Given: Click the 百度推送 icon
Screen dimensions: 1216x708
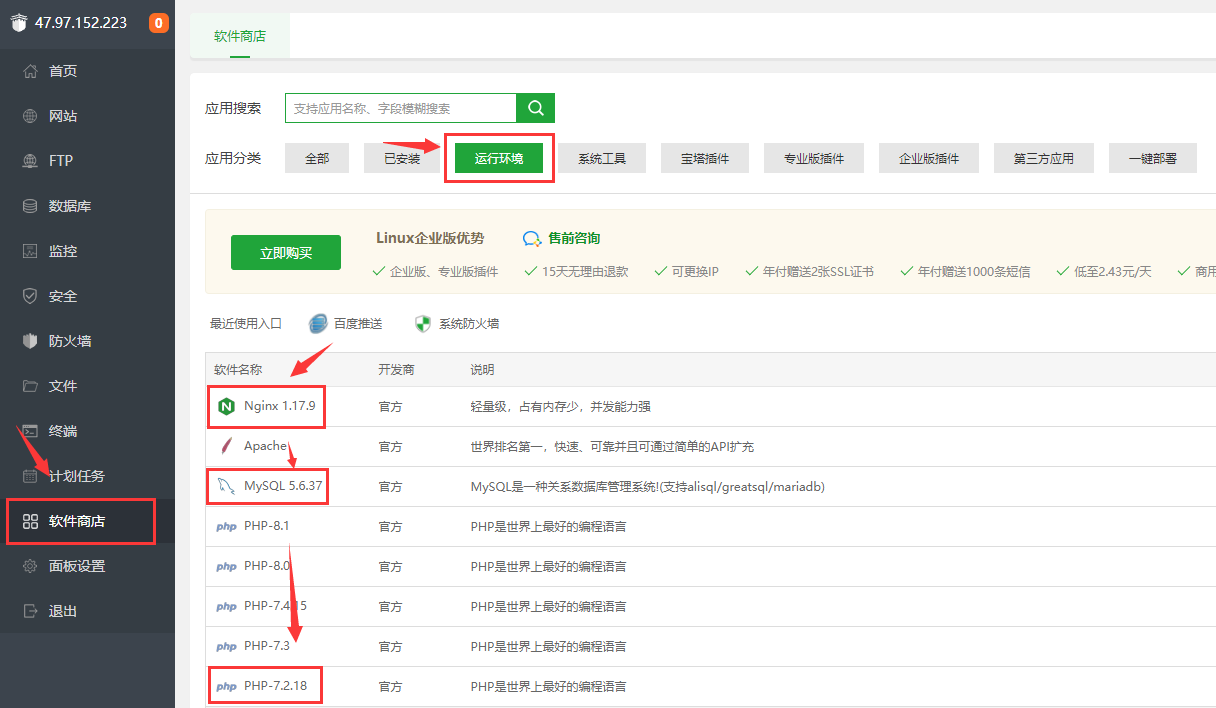Looking at the screenshot, I should (x=318, y=323).
